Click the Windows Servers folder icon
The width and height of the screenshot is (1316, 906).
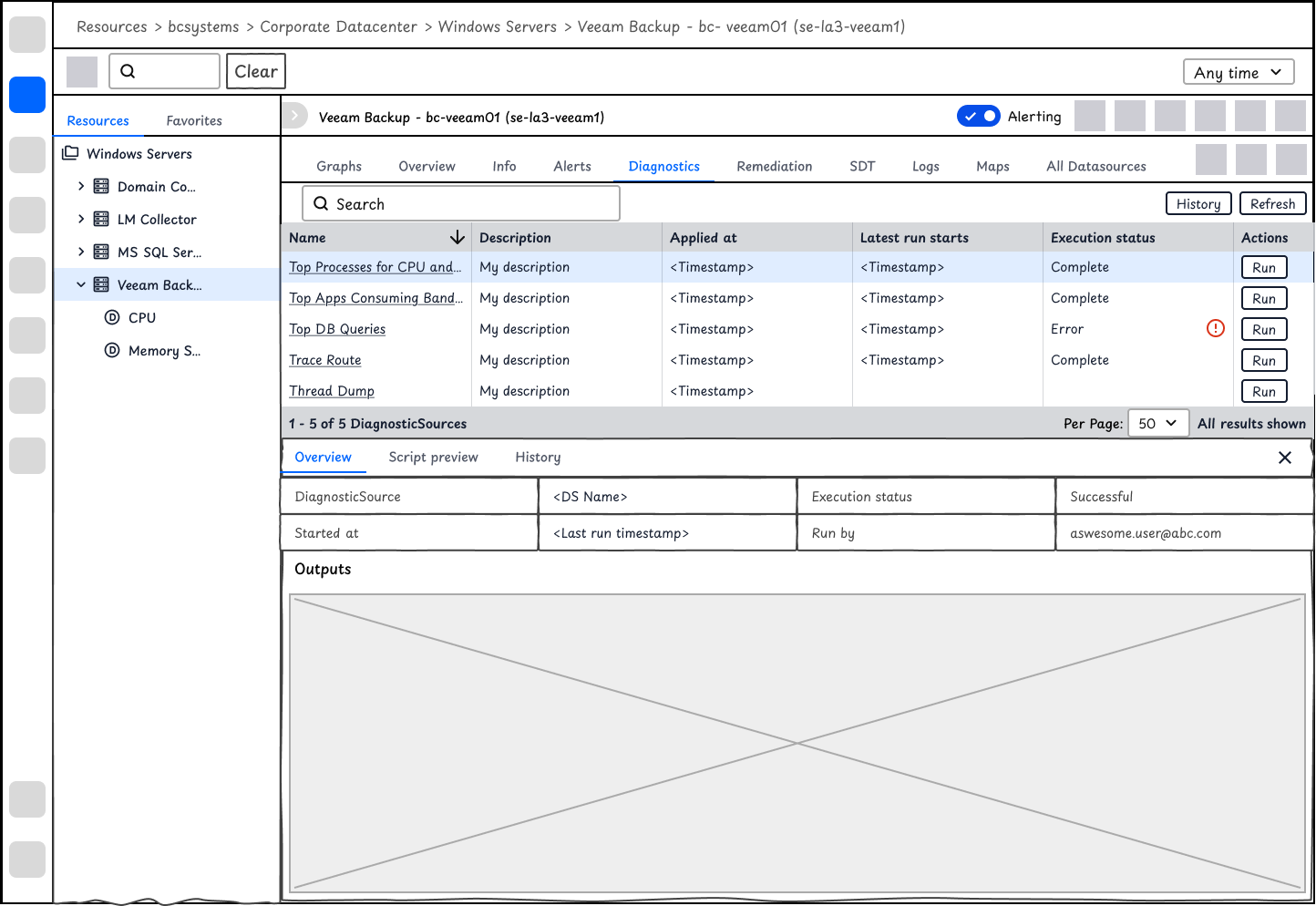coord(70,153)
